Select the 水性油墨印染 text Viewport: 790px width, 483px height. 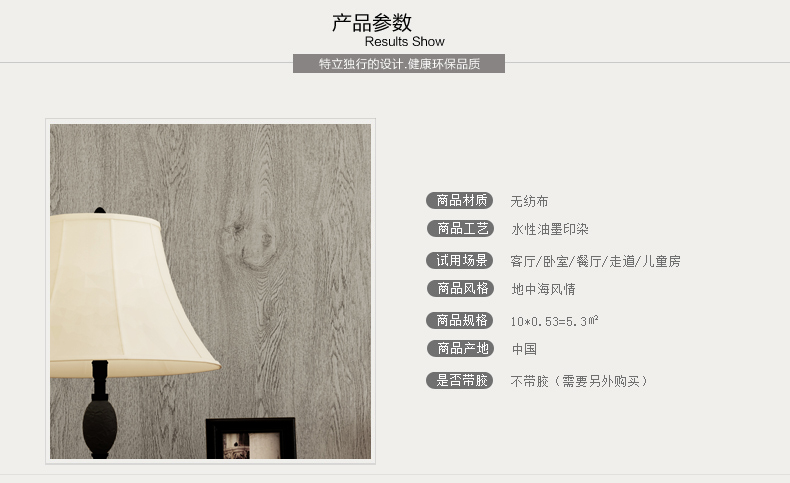click(x=550, y=230)
